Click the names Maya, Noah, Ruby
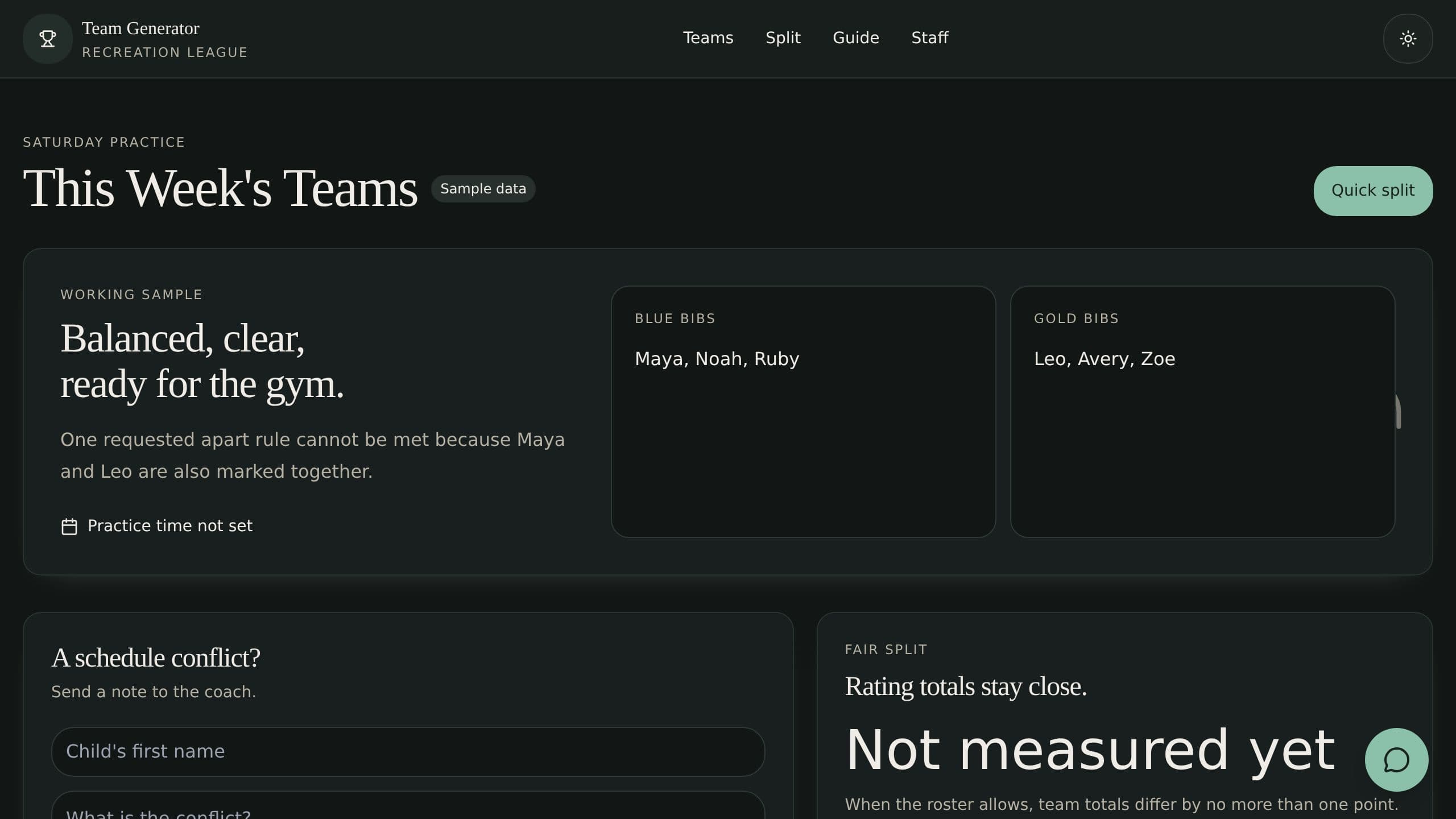This screenshot has width=1456, height=819. tap(717, 359)
